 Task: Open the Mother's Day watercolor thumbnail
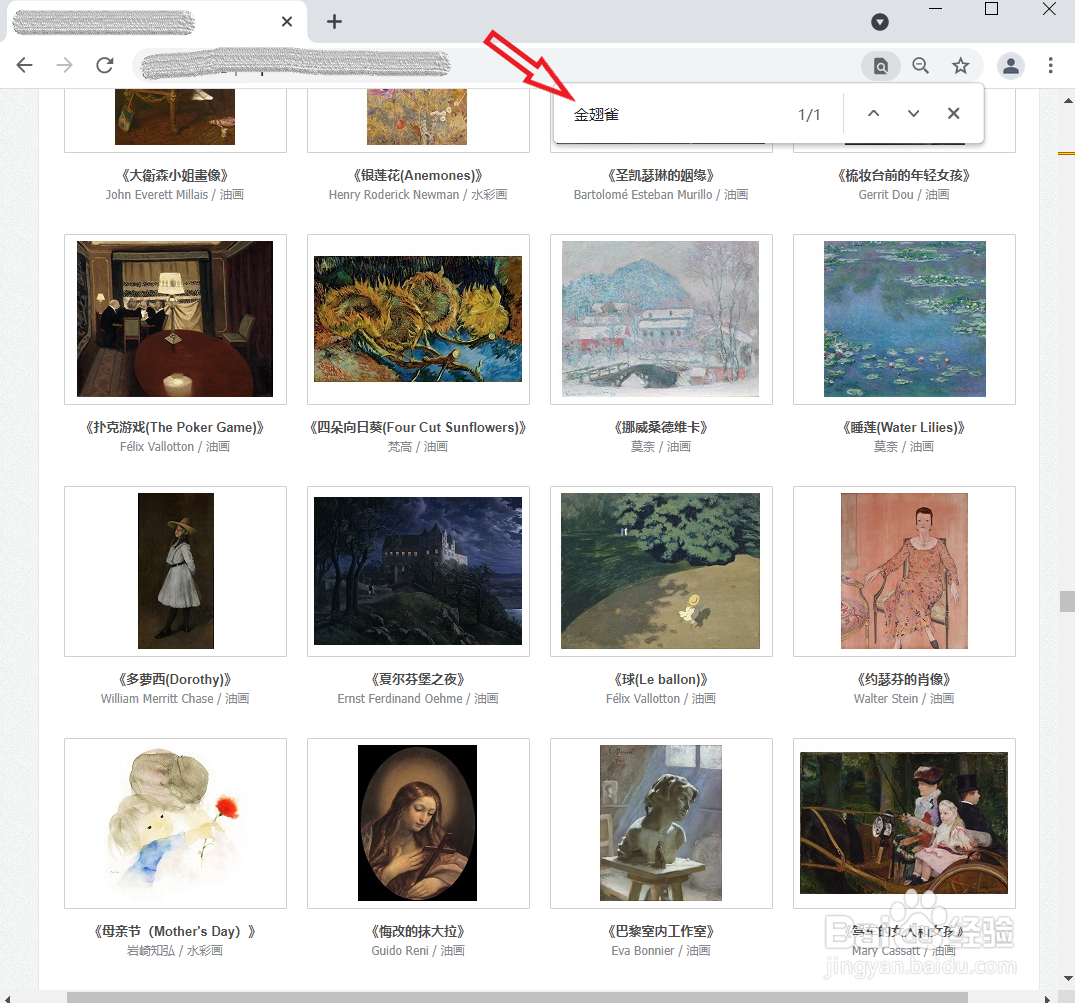click(175, 823)
